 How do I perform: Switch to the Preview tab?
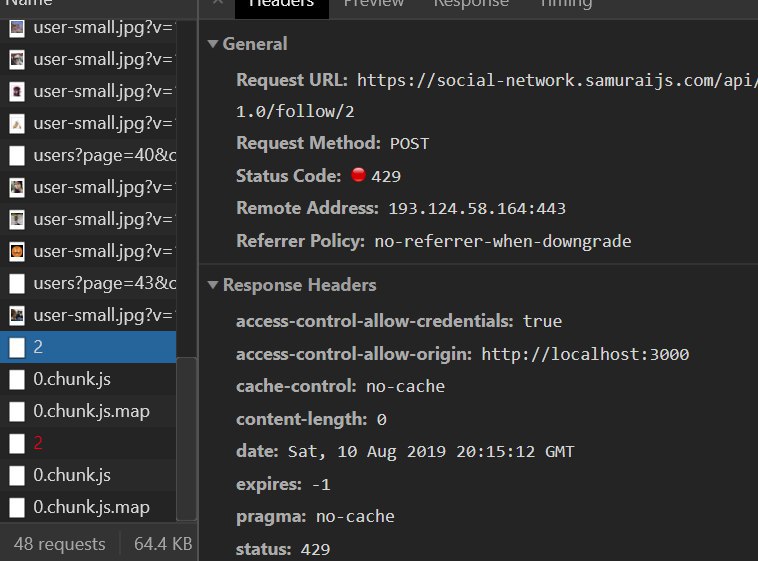[374, 3]
